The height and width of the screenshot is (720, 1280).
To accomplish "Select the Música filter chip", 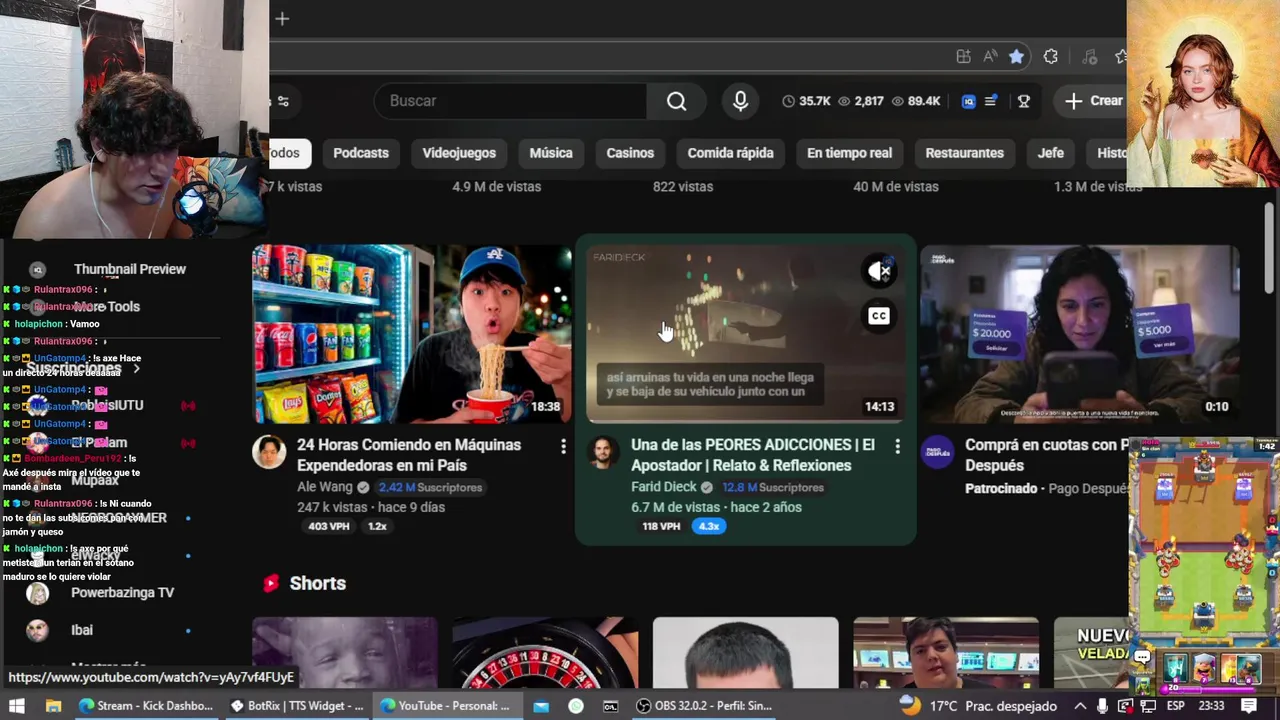I will [551, 153].
